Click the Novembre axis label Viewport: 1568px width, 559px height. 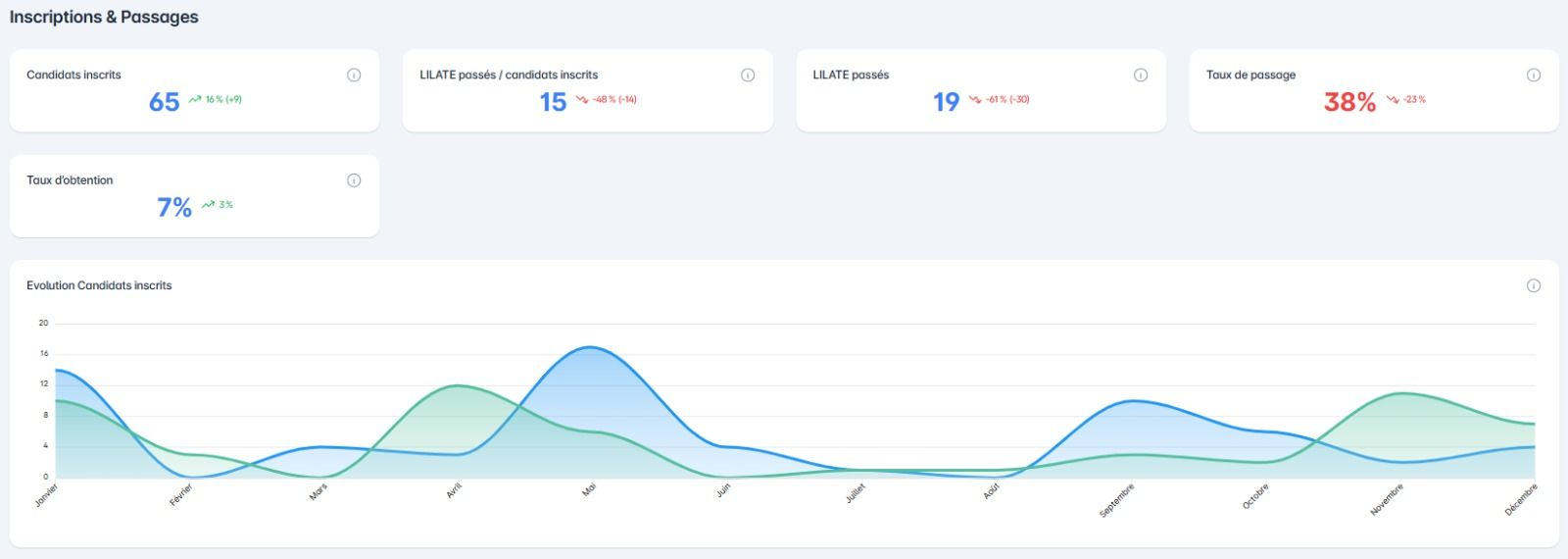pos(1387,499)
